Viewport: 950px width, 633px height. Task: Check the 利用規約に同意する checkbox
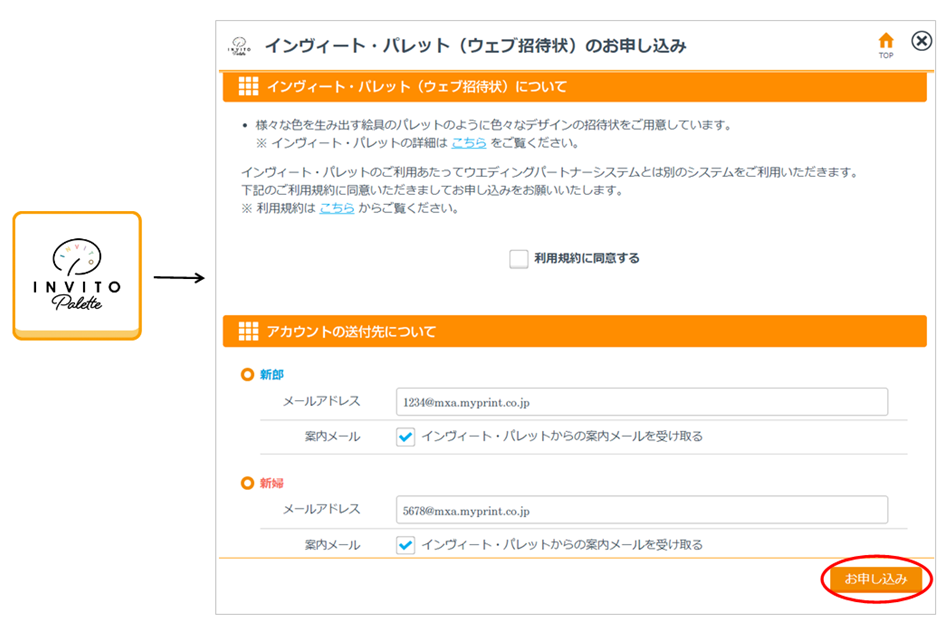pos(518,259)
